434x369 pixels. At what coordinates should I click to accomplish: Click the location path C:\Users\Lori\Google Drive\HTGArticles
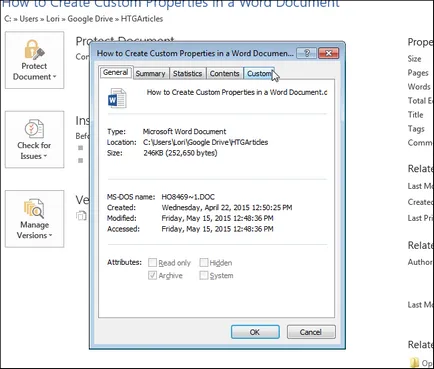(205, 142)
